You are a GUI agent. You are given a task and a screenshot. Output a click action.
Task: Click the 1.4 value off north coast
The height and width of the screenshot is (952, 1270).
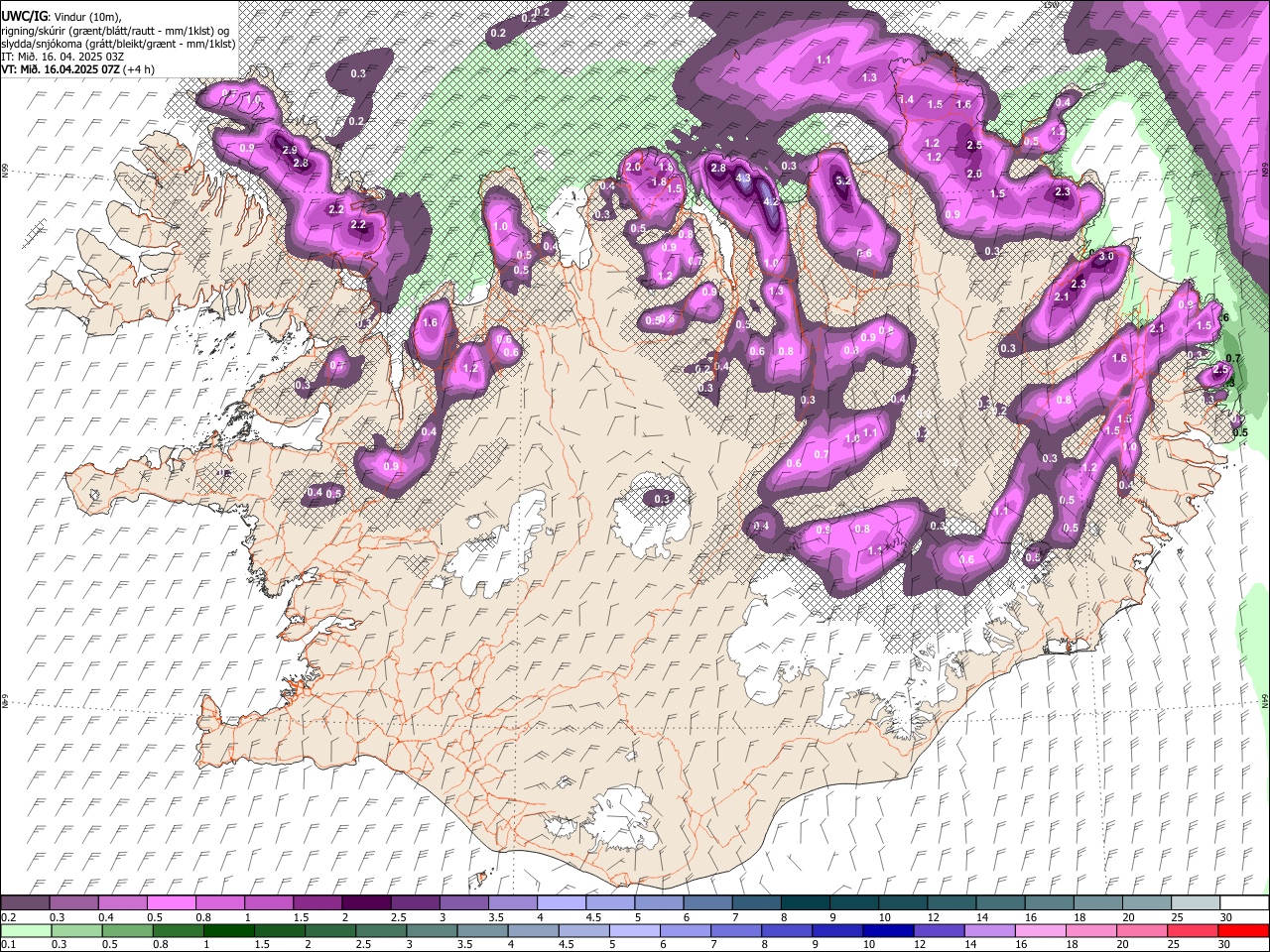pyautogui.click(x=906, y=100)
